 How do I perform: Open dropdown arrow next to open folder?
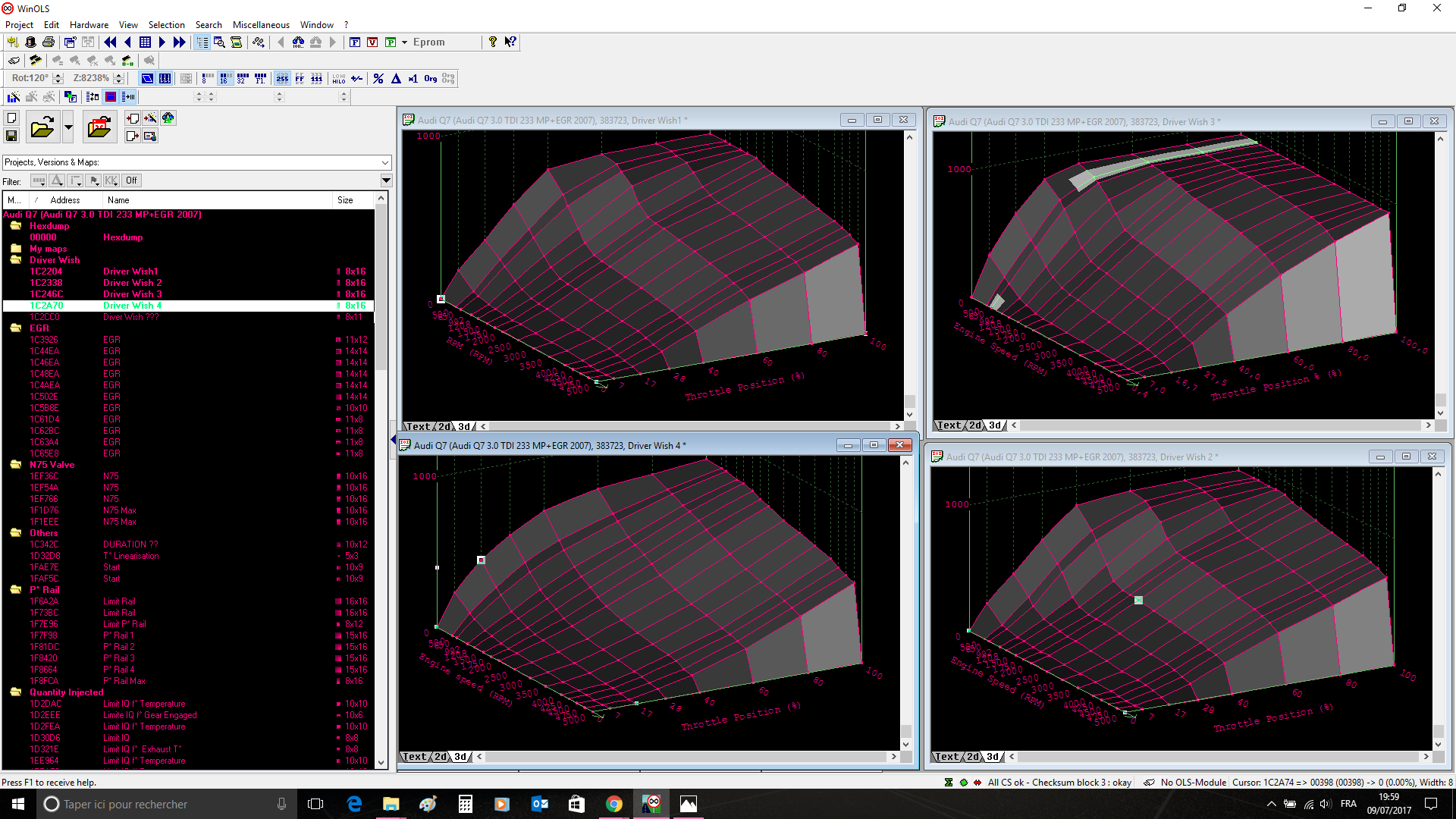pos(68,127)
